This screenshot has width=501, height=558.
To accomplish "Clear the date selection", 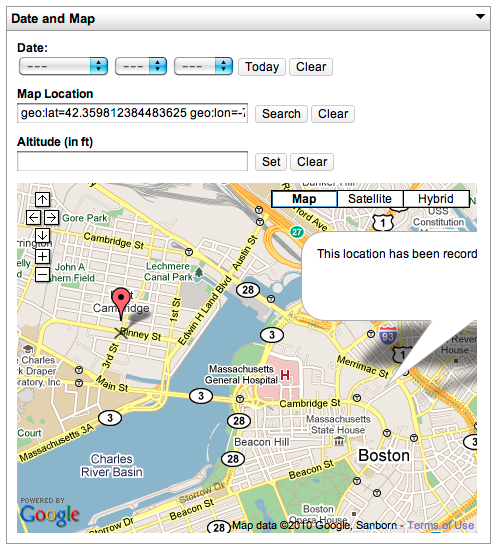I will click(x=311, y=67).
